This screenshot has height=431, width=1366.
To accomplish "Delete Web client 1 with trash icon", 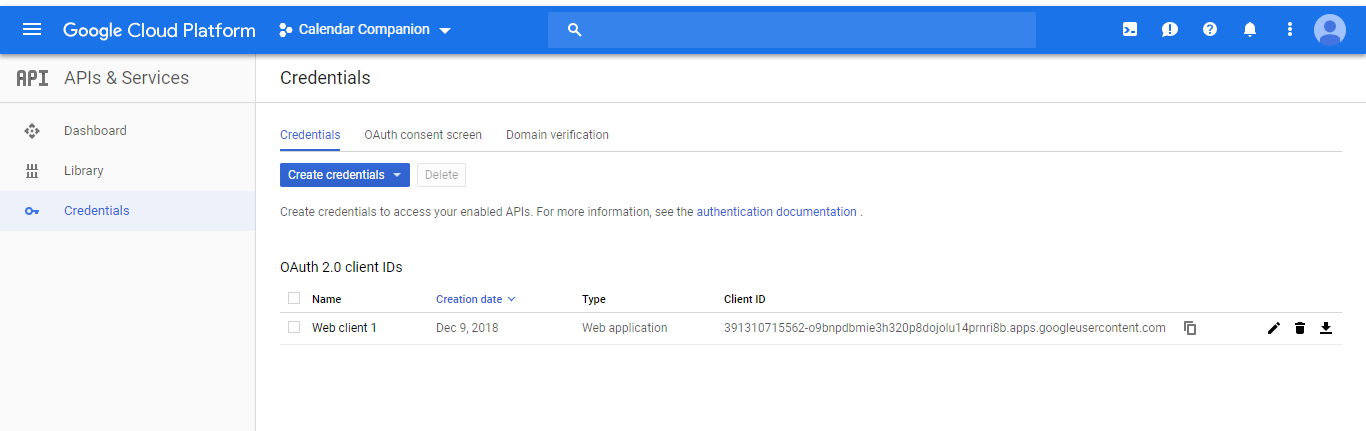I will pos(1300,328).
